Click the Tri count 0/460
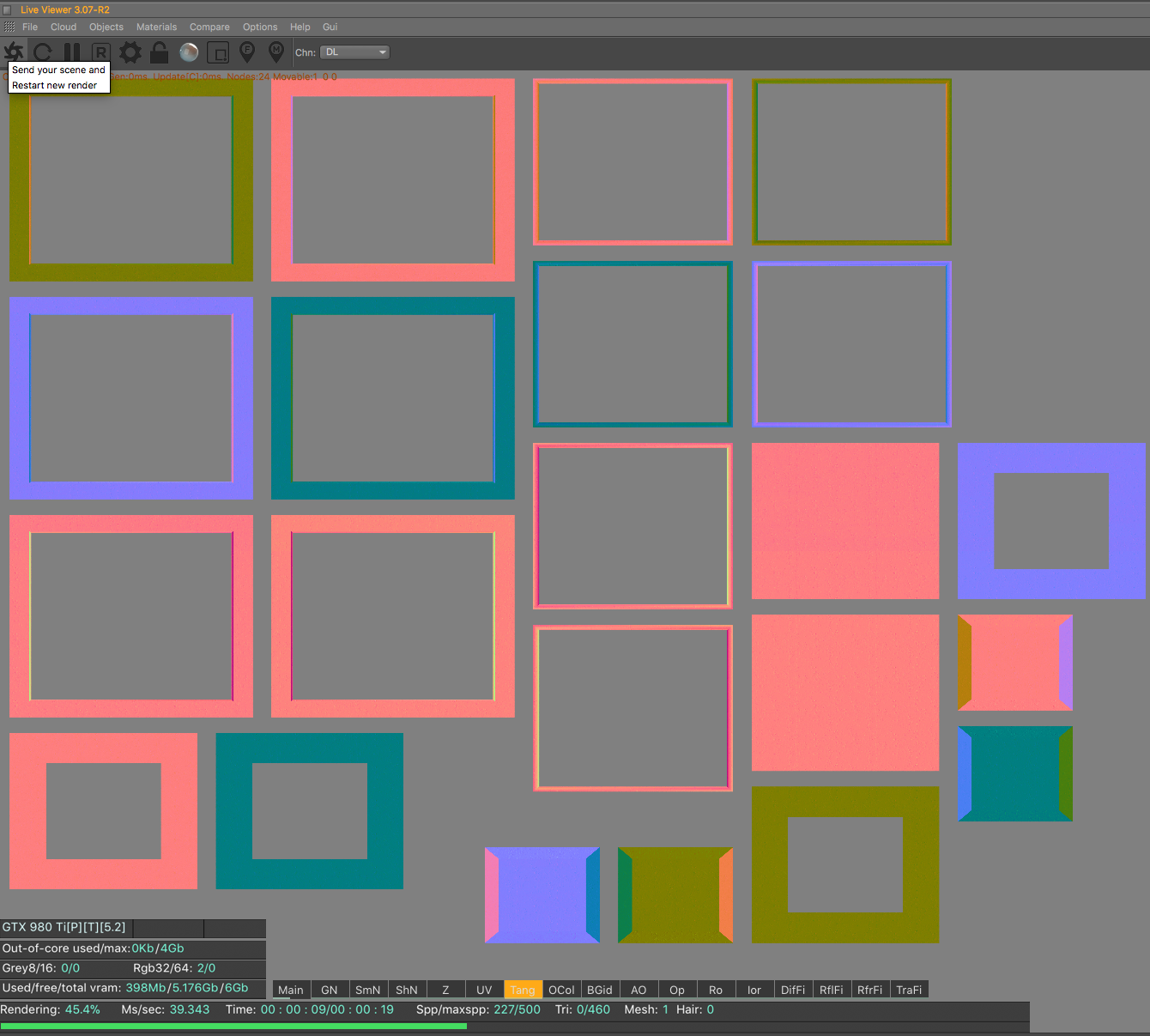 [593, 1009]
